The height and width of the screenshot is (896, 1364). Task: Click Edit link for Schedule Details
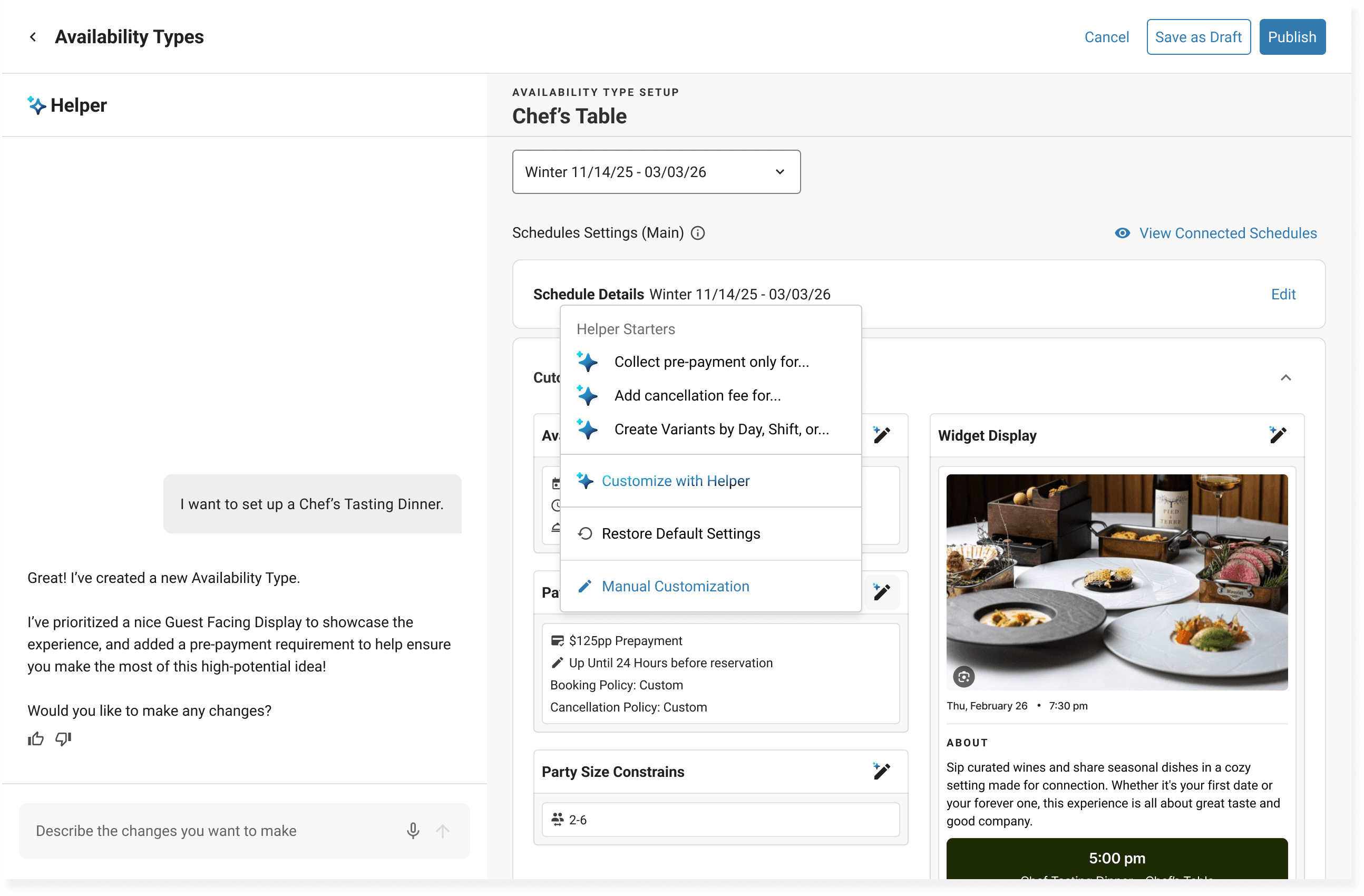[x=1283, y=294]
